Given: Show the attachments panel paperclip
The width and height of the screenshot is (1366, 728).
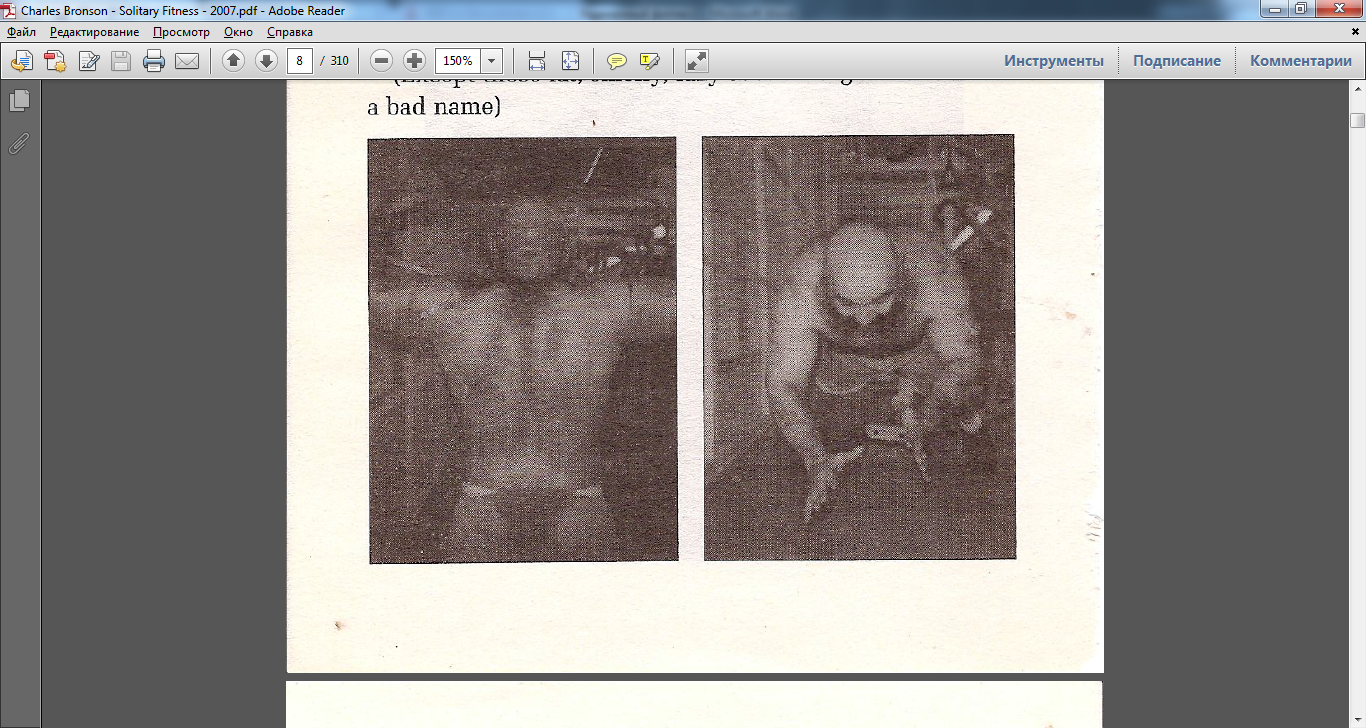Looking at the screenshot, I should pos(18,143).
